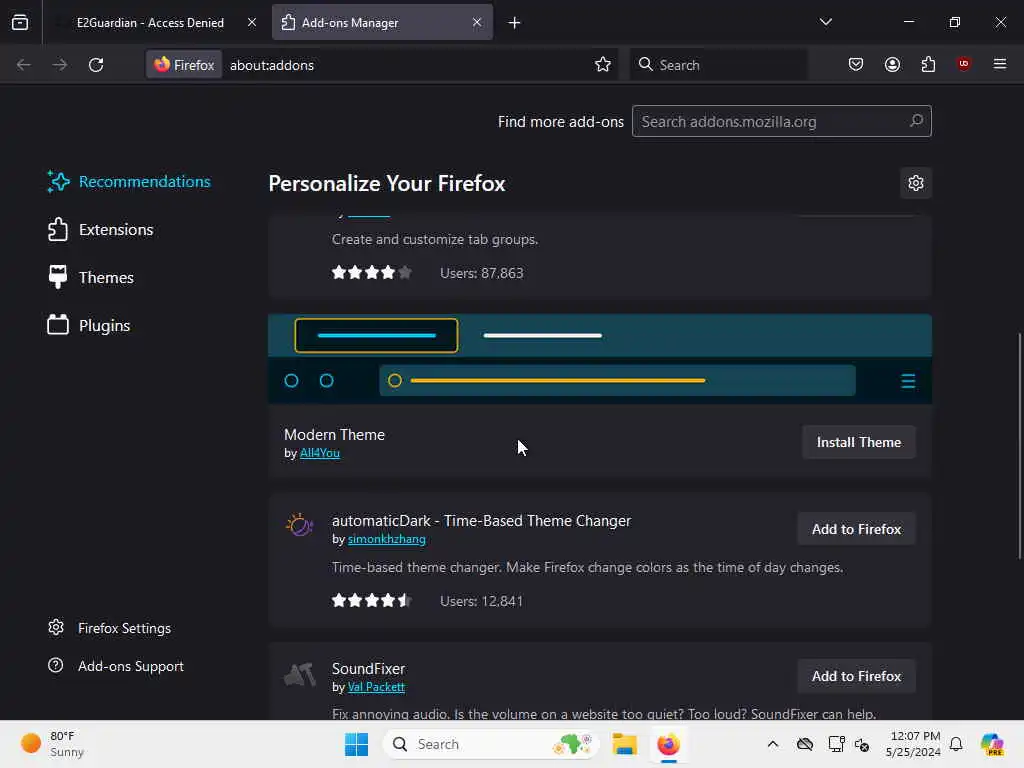This screenshot has width=1024, height=768.
Task: Open the All4You author link
Action: click(319, 453)
